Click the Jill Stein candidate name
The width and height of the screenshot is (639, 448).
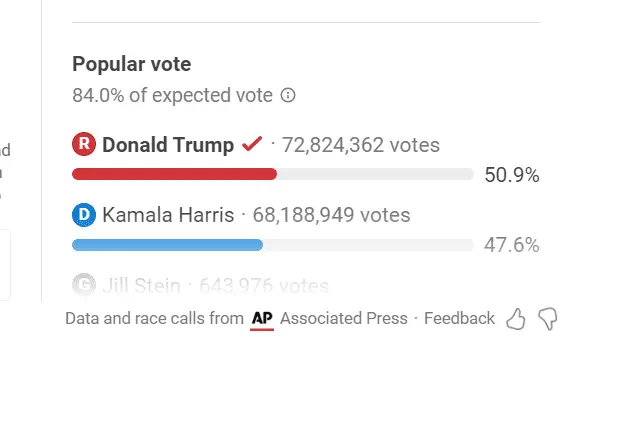(x=141, y=286)
